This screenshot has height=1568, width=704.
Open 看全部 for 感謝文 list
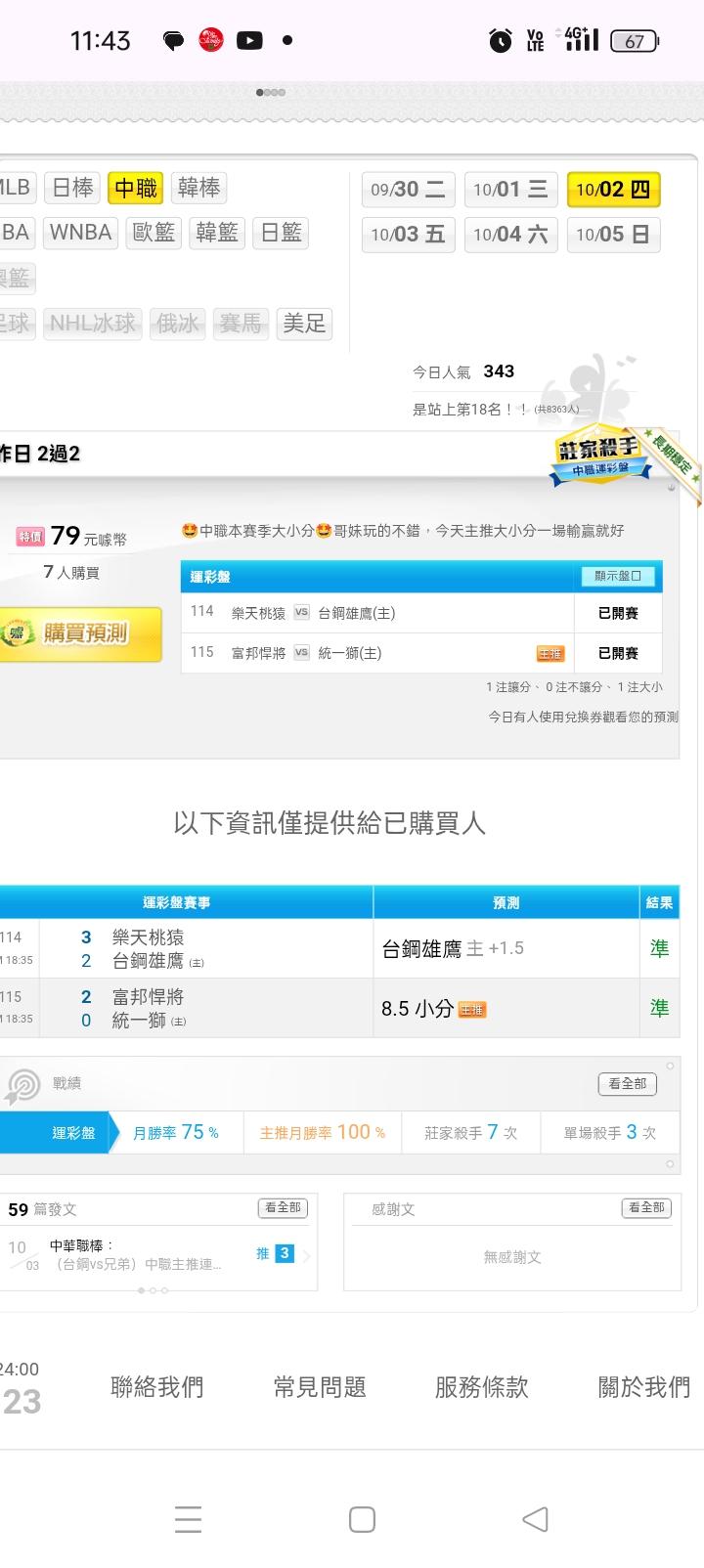point(646,1208)
